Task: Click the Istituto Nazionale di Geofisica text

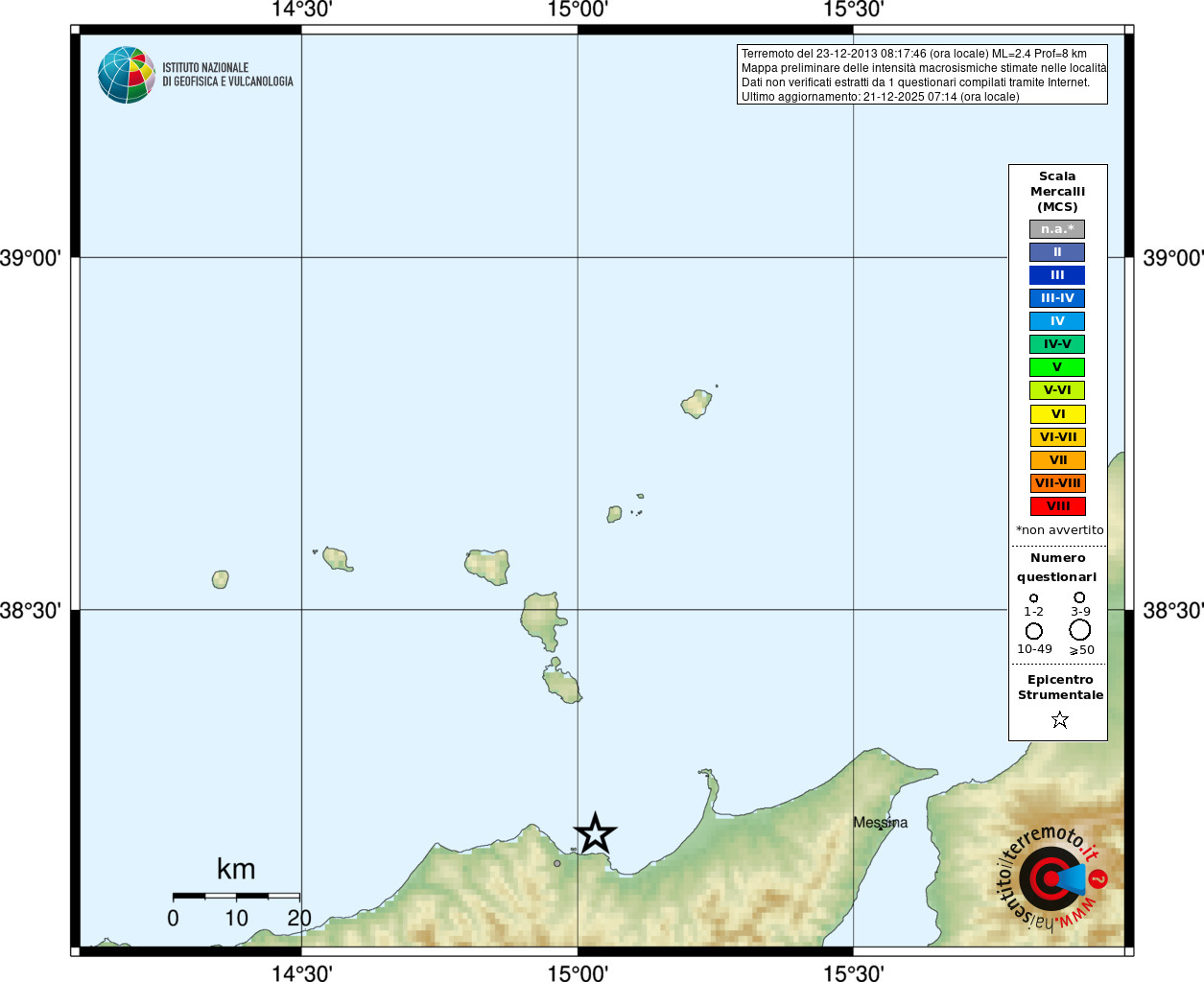Action: [x=227, y=75]
